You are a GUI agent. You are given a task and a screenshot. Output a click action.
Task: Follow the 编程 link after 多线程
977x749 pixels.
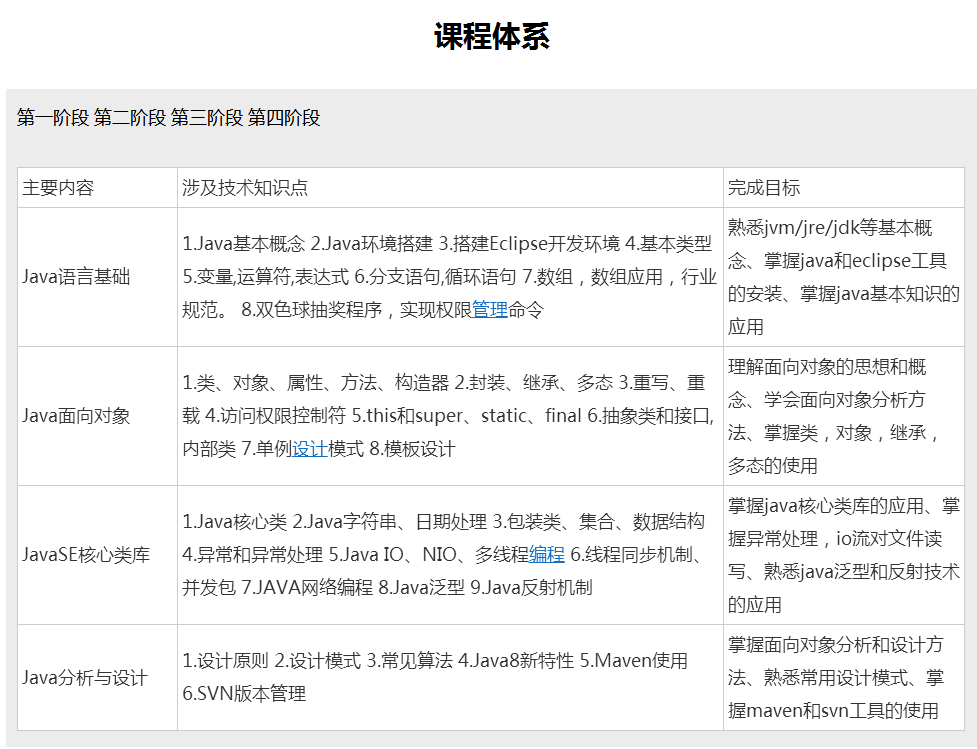tap(547, 555)
